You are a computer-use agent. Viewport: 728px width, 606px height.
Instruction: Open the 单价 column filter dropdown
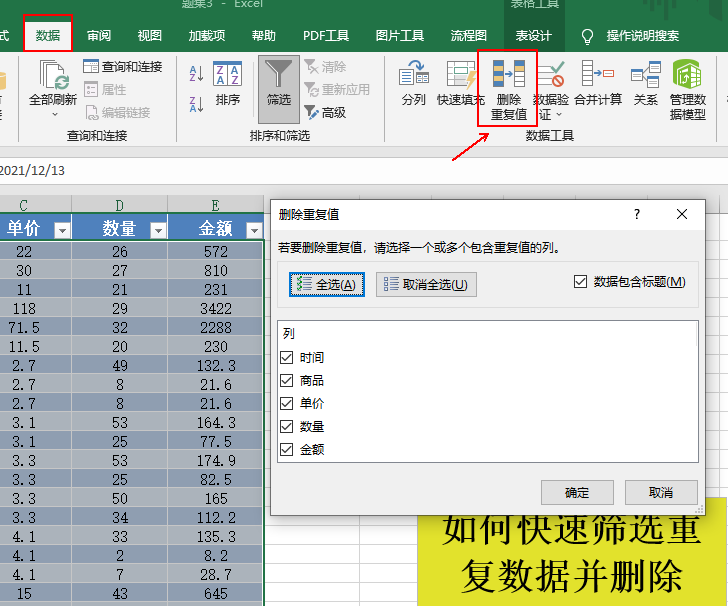[x=62, y=230]
